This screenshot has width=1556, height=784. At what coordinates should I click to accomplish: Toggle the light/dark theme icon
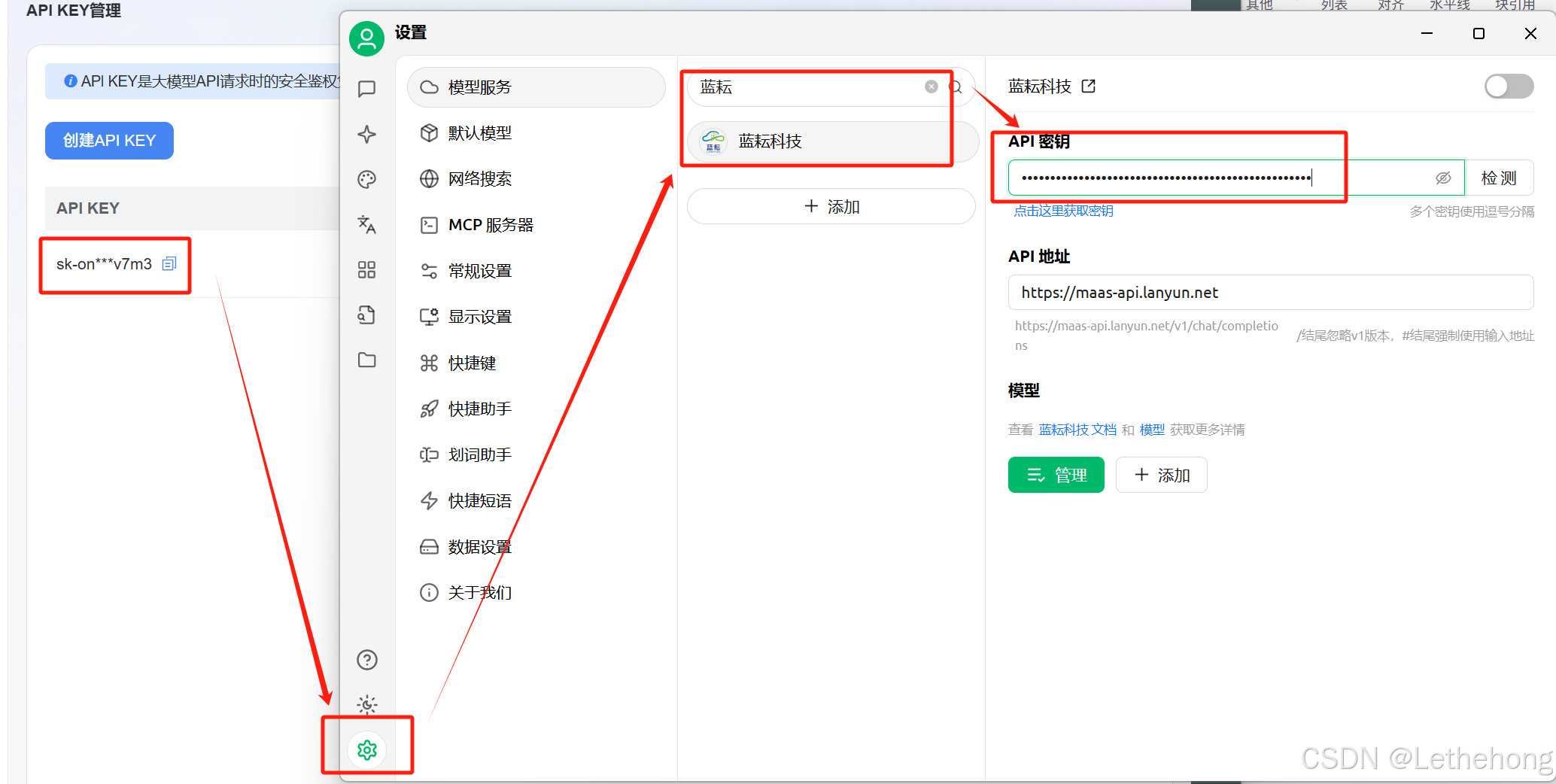coord(366,705)
